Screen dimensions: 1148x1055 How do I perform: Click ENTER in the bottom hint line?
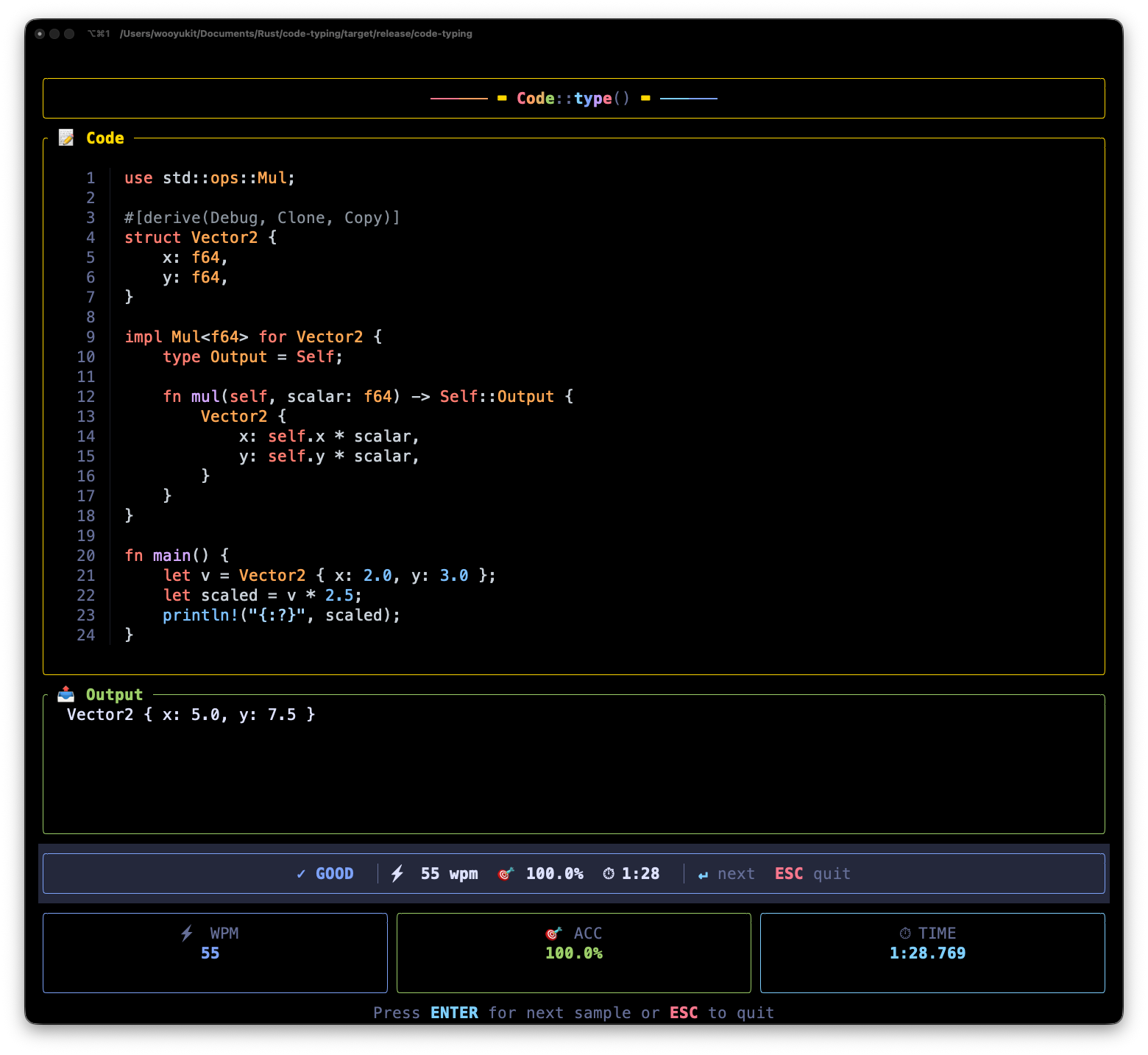coord(454,1013)
